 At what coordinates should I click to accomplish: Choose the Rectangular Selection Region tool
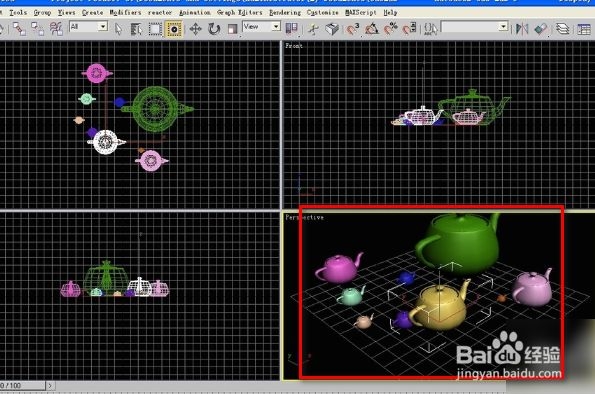coord(155,29)
